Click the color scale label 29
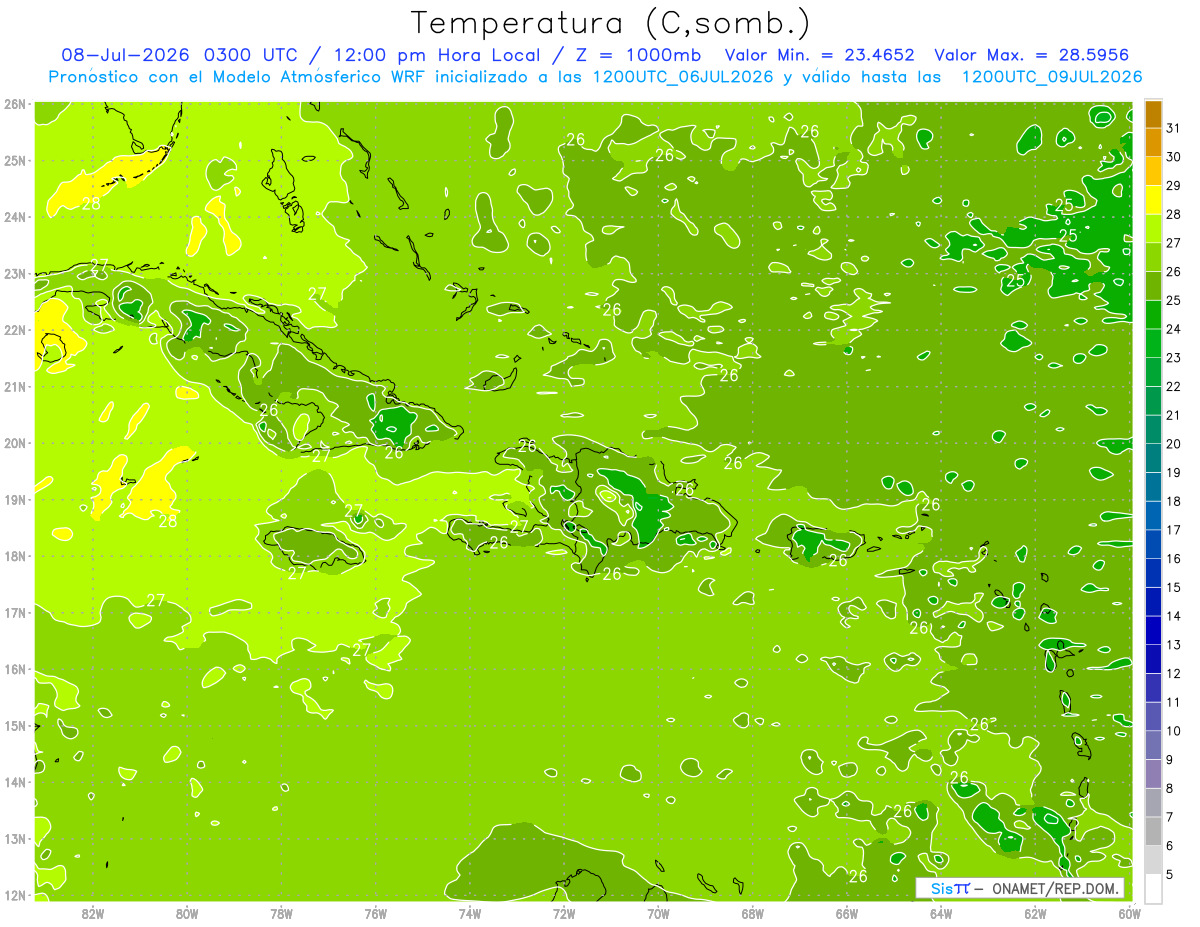Image resolution: width=1200 pixels, height=927 pixels. 1173,186
